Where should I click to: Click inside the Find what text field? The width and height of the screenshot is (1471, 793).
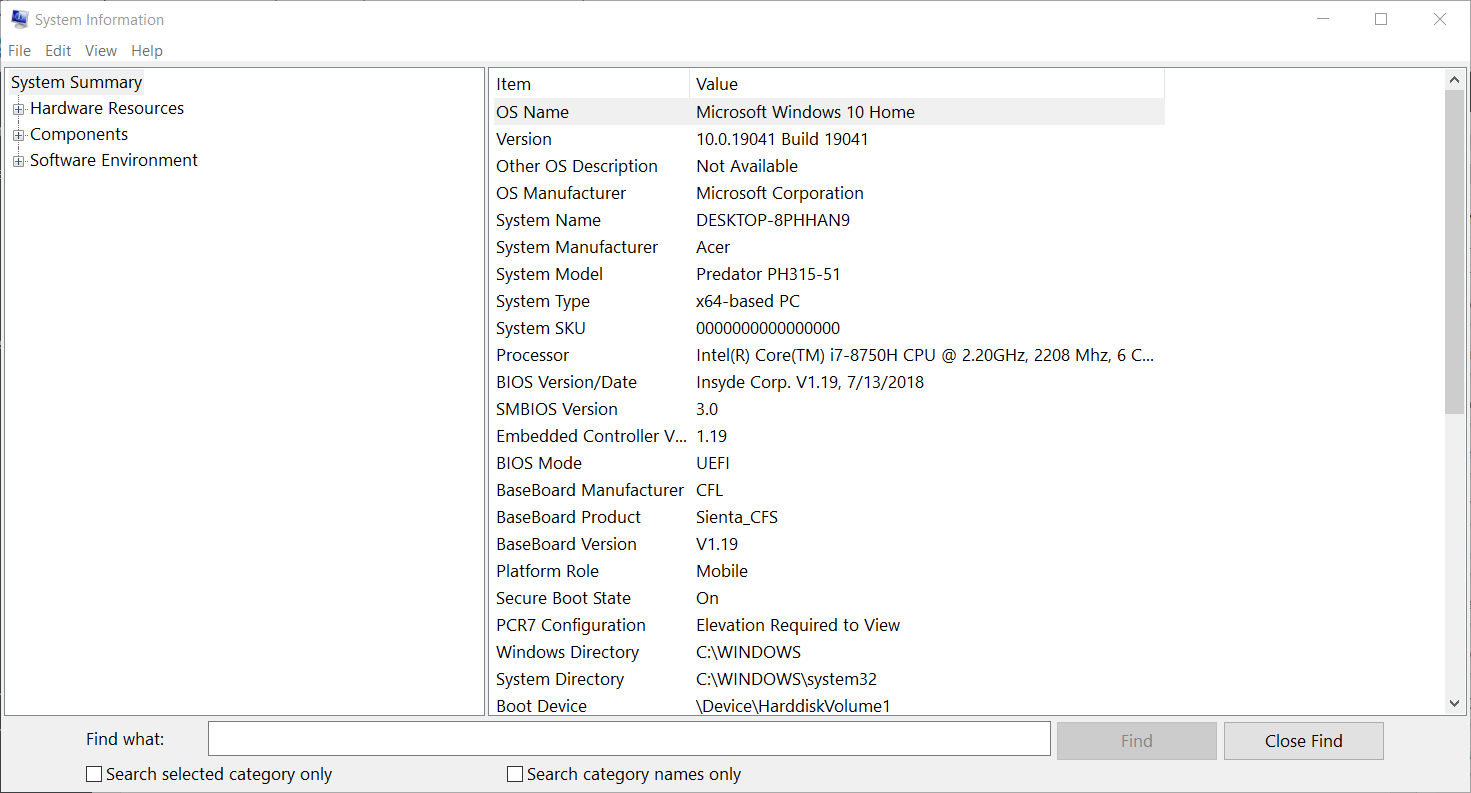point(628,738)
